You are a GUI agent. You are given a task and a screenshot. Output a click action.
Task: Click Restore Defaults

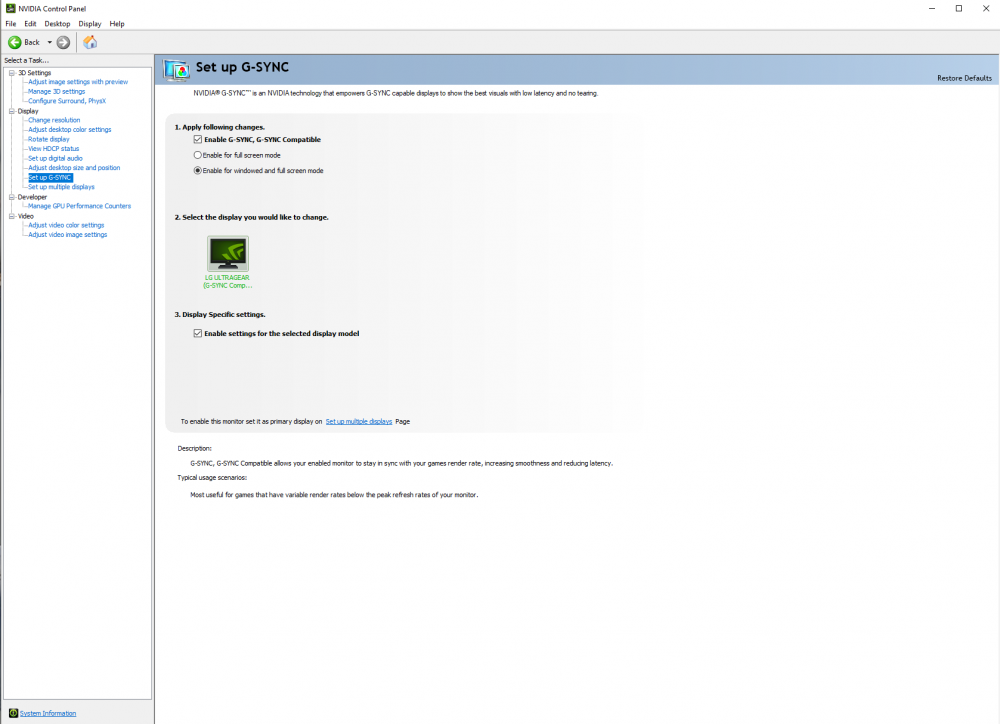[x=964, y=76]
